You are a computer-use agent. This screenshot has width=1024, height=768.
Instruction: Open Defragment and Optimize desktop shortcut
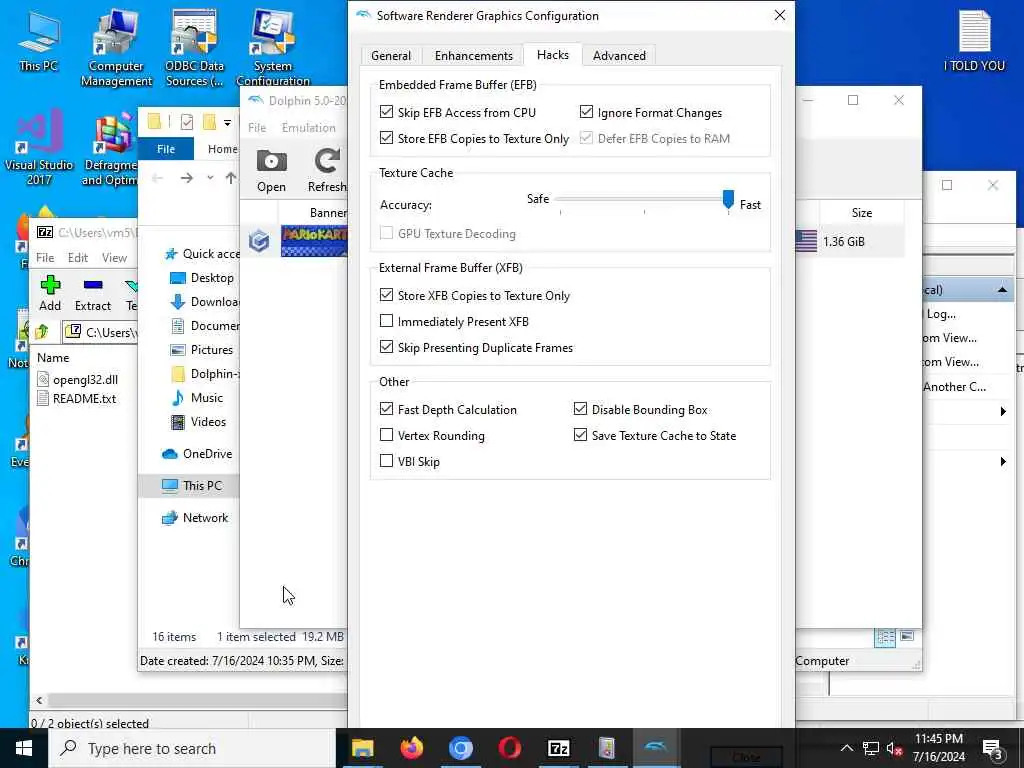[110, 149]
